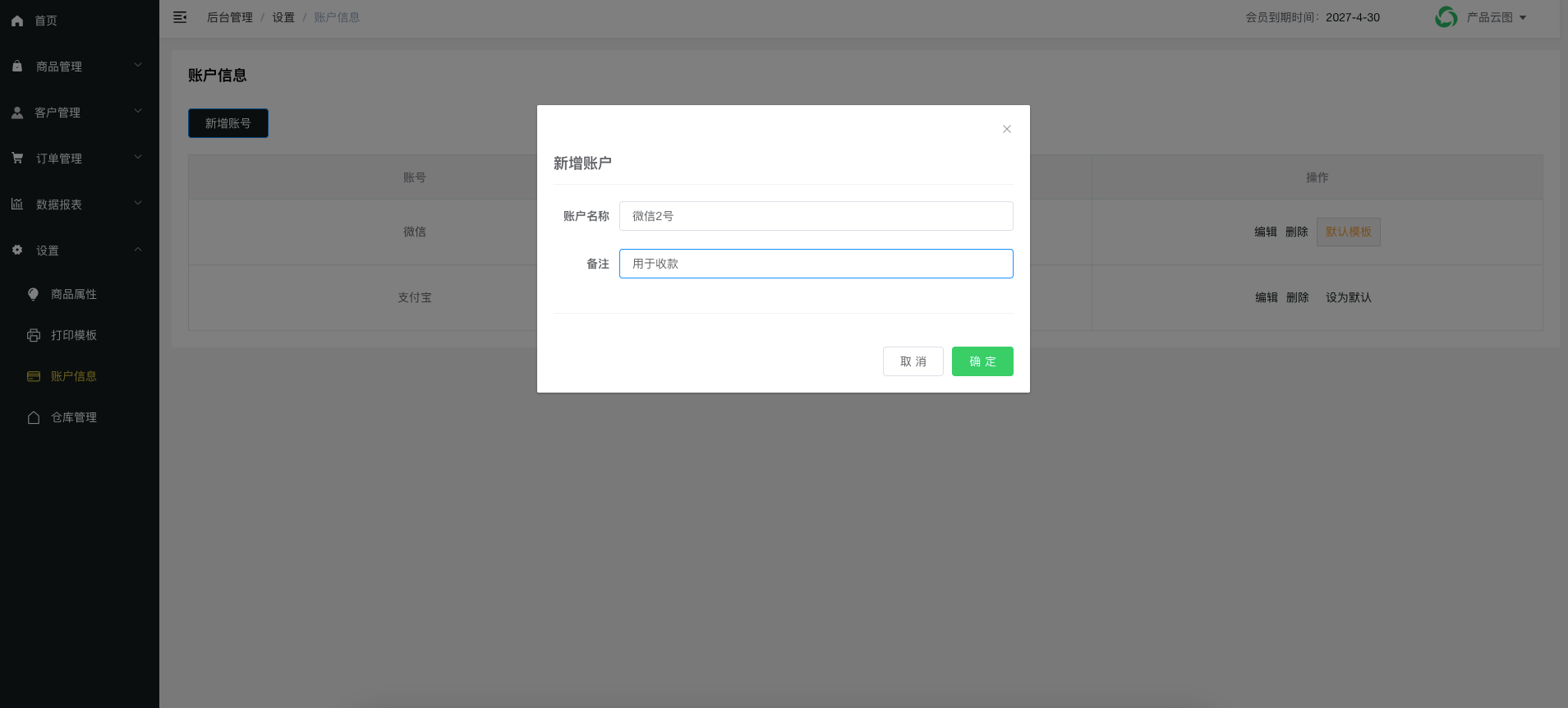1568x708 pixels.
Task: Click the 账户信息 card icon
Action: click(x=34, y=376)
